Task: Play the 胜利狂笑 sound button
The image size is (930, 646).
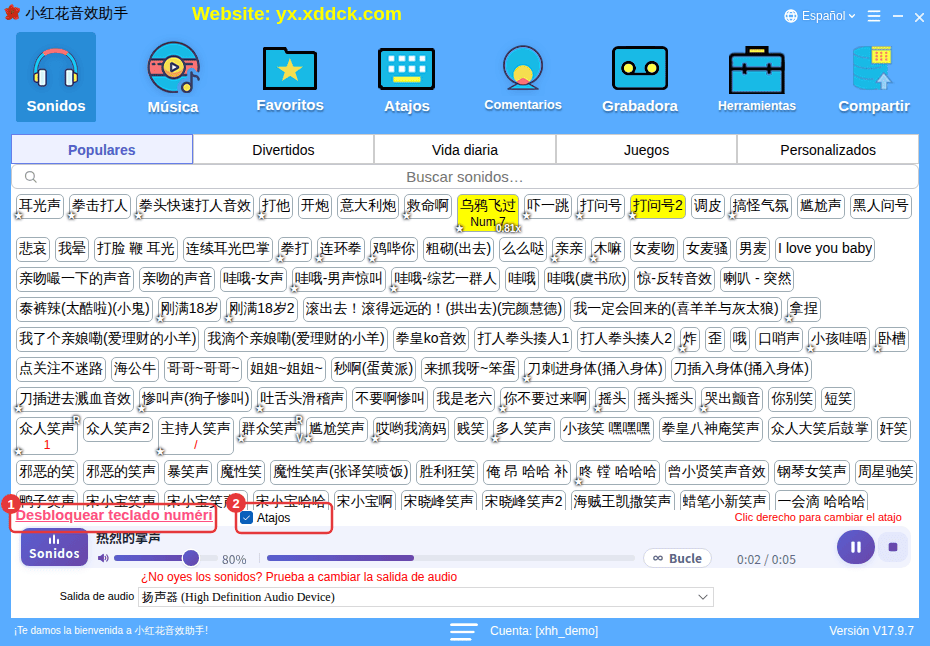Action: tap(447, 472)
